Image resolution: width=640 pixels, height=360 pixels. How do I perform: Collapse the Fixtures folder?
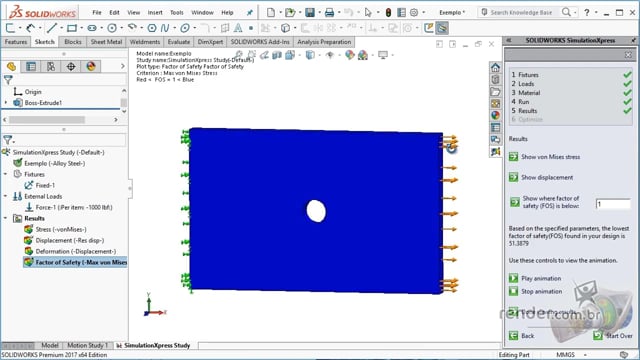tap(6, 174)
